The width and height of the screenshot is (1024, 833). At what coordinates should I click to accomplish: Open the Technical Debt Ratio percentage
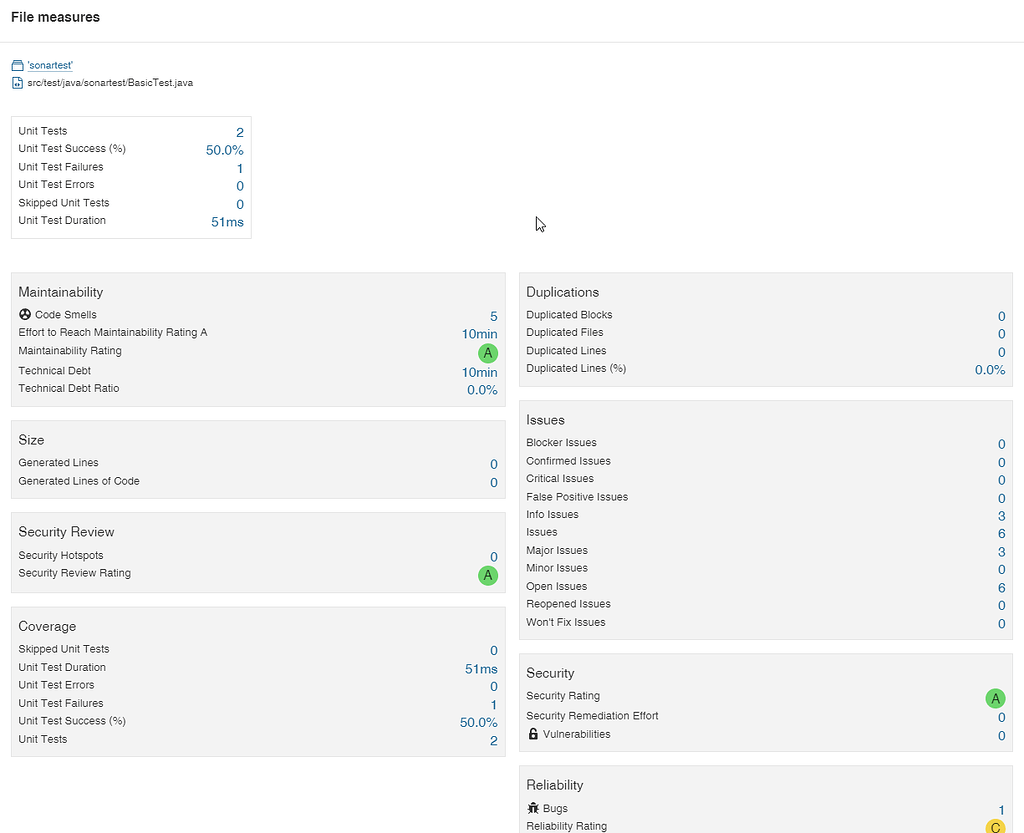point(482,390)
